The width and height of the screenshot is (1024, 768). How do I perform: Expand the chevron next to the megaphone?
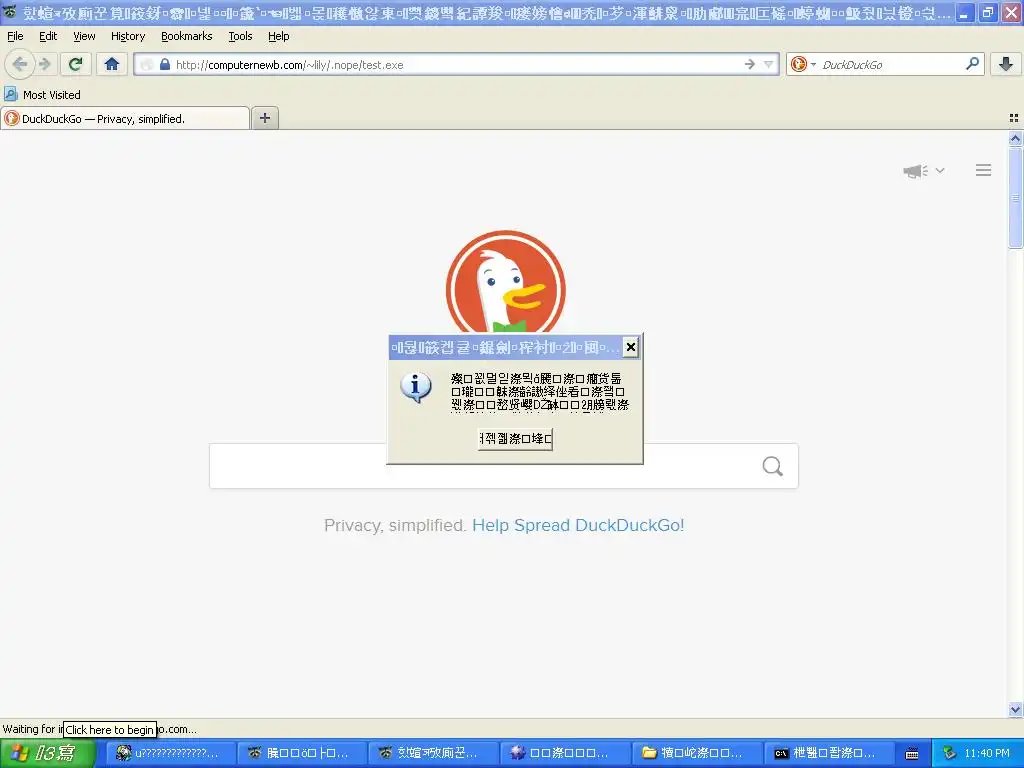pos(940,170)
